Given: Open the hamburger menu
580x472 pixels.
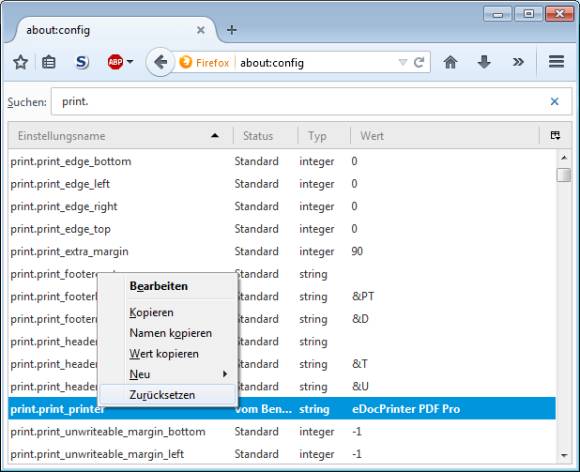Looking at the screenshot, I should pos(556,62).
